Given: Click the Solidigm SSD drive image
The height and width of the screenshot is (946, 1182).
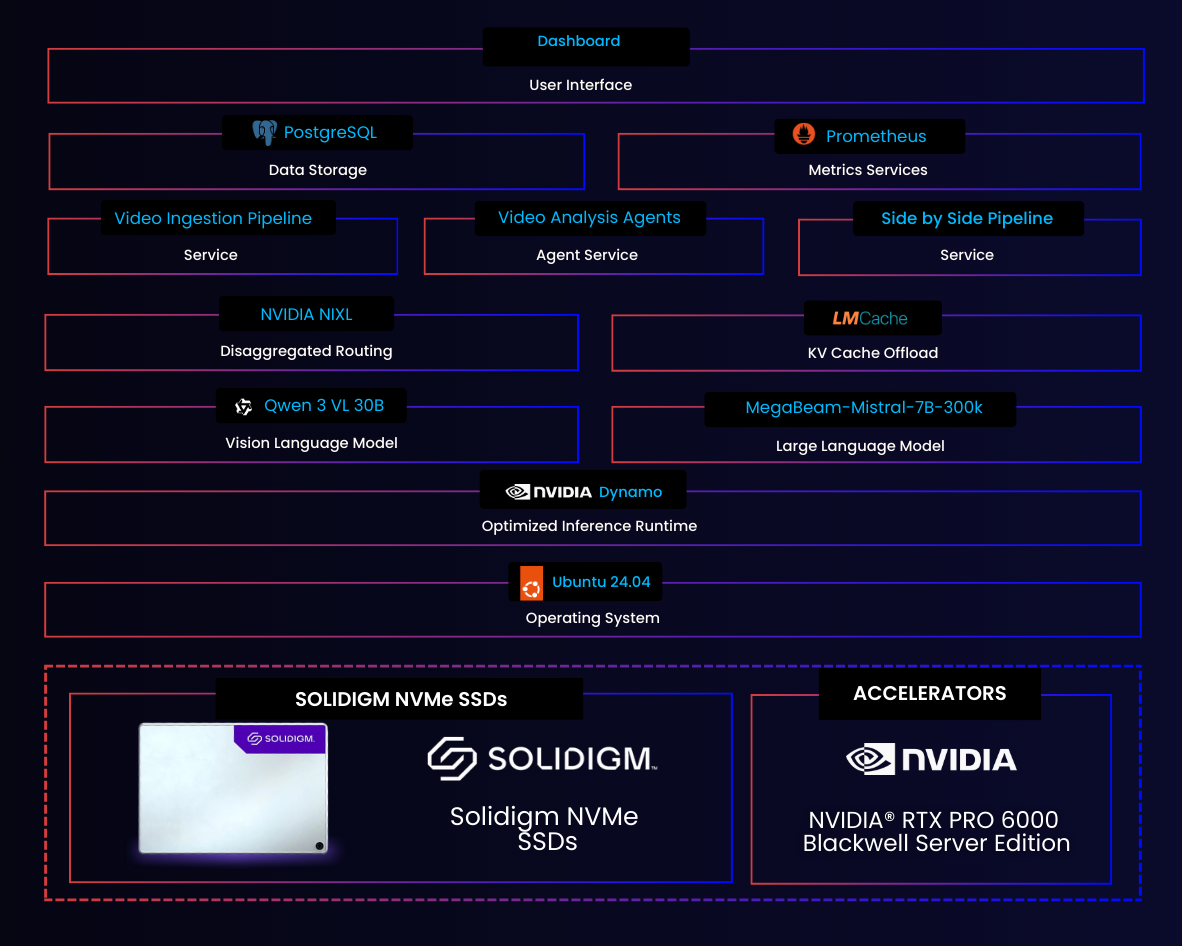Looking at the screenshot, I should (x=232, y=789).
